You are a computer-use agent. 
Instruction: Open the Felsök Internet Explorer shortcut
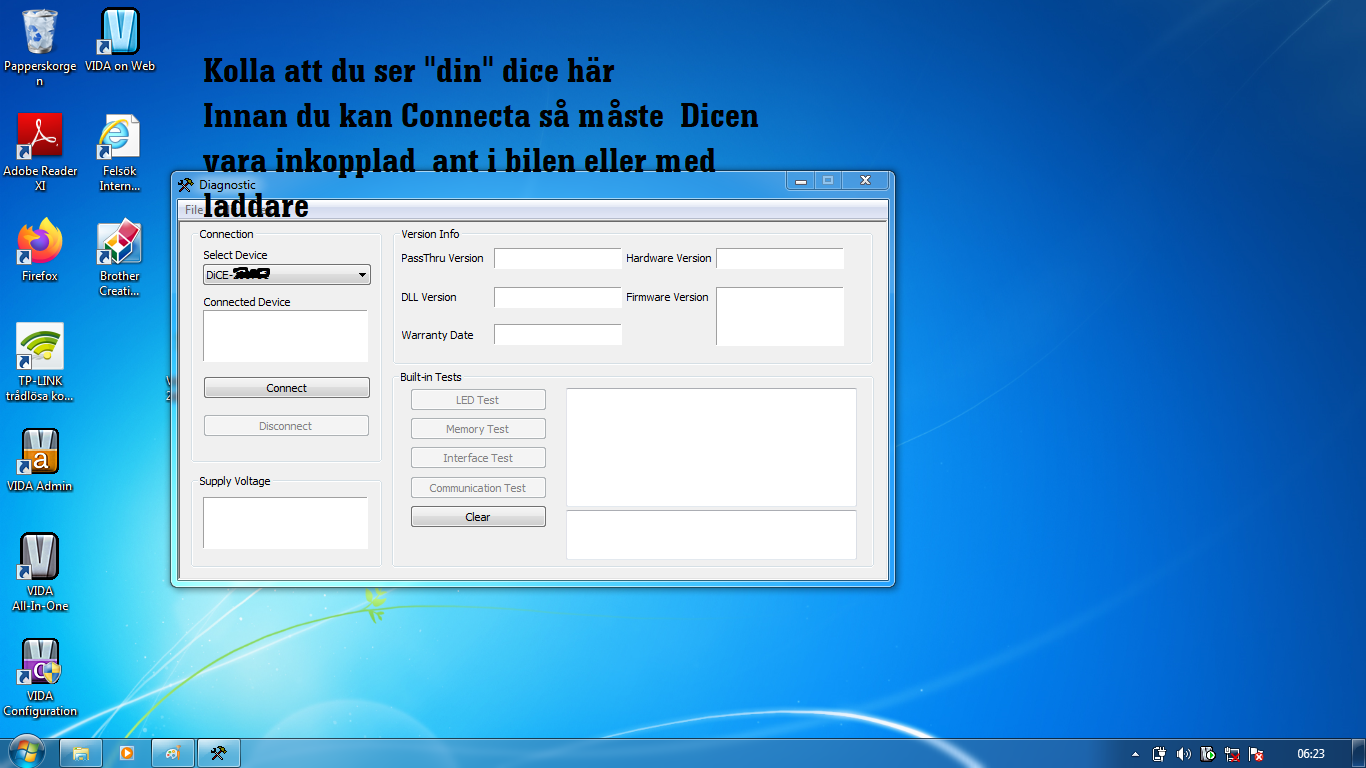click(120, 152)
